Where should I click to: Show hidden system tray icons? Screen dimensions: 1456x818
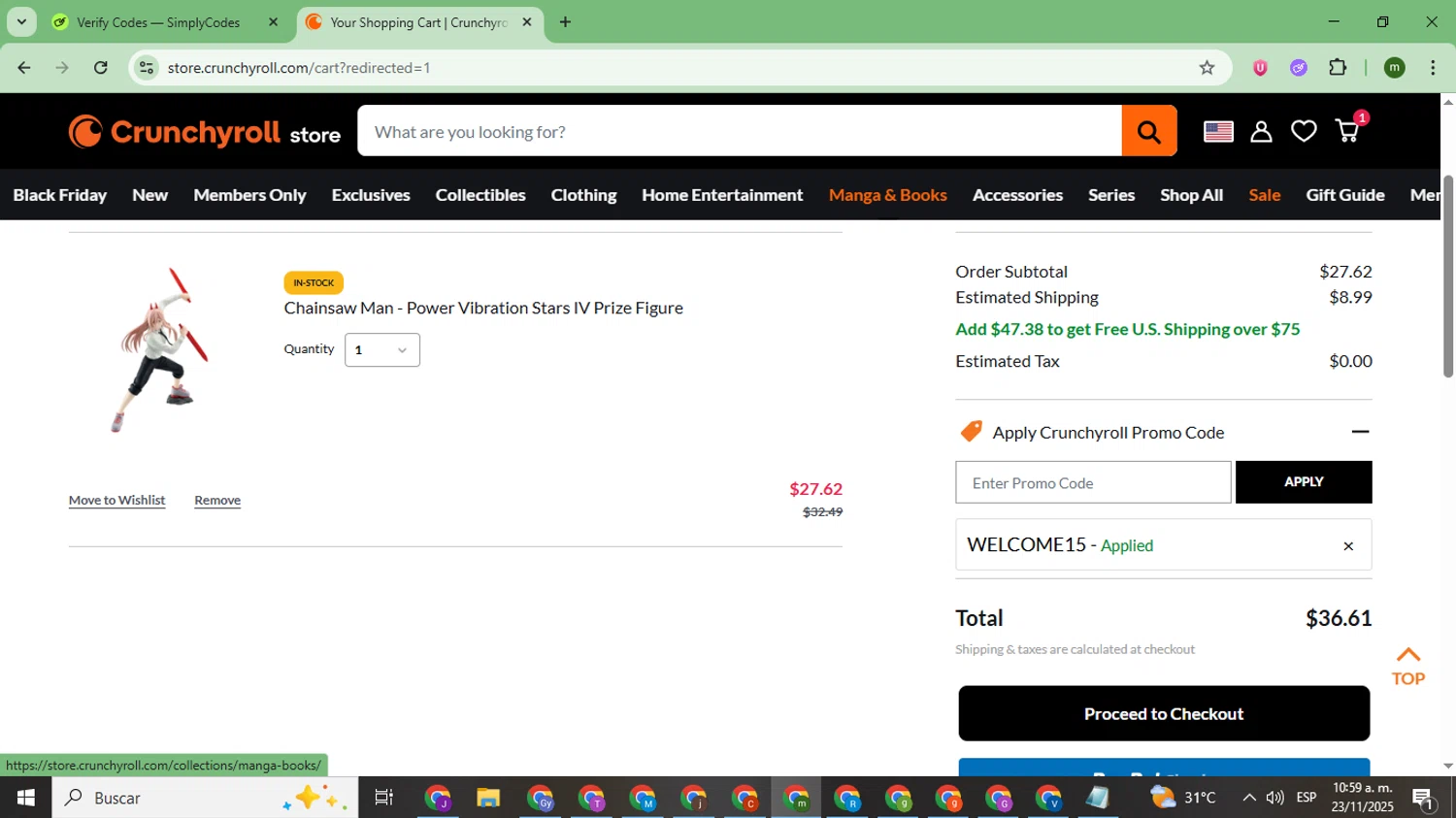tap(1248, 798)
